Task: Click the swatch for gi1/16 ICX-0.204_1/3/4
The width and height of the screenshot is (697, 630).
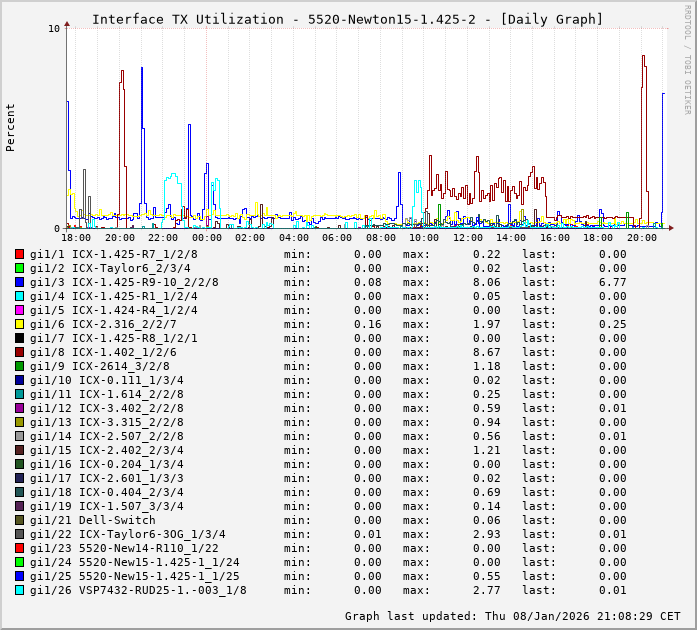Action: (x=19, y=464)
